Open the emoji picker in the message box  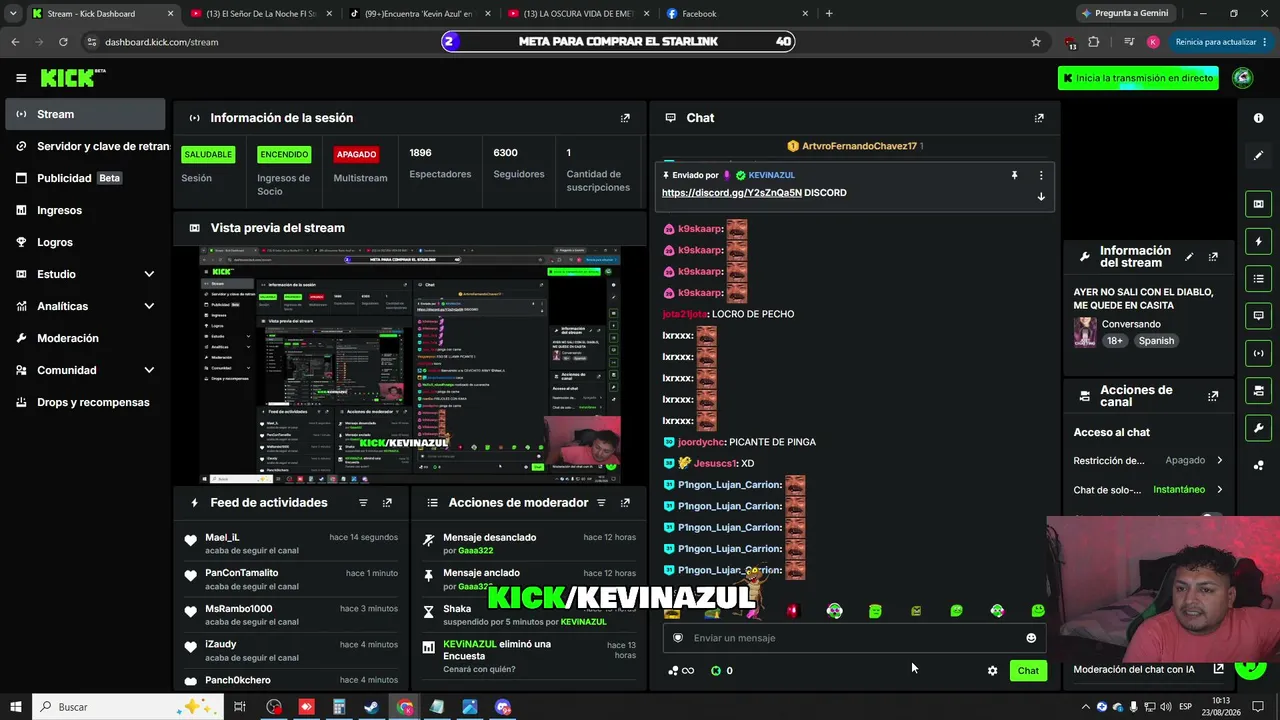tap(1031, 638)
